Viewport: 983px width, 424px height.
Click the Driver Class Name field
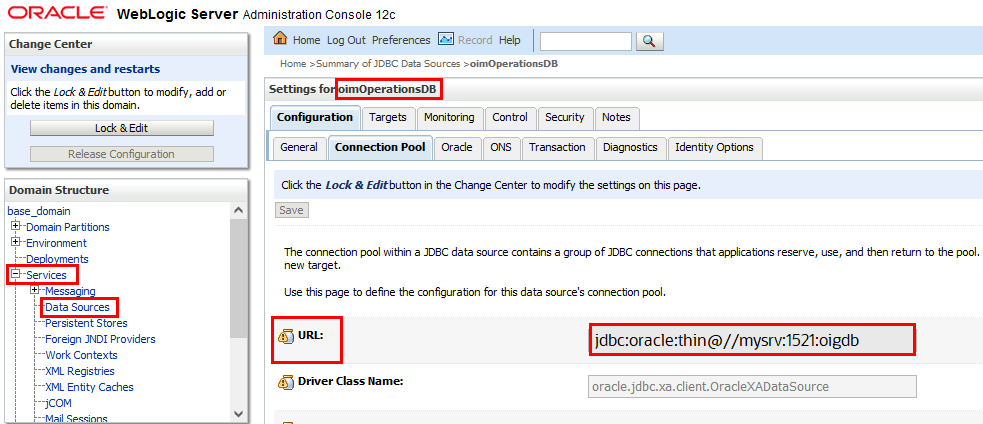(x=752, y=386)
